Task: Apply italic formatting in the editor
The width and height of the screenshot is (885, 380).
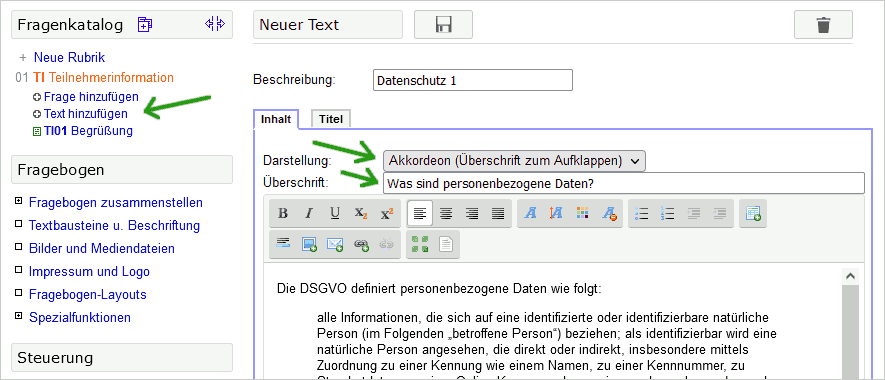Action: coord(309,213)
